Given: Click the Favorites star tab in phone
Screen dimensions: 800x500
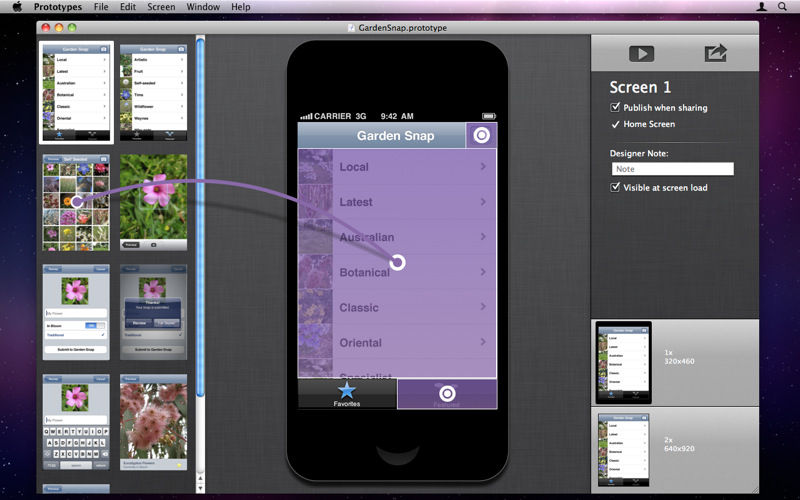Looking at the screenshot, I should (347, 393).
